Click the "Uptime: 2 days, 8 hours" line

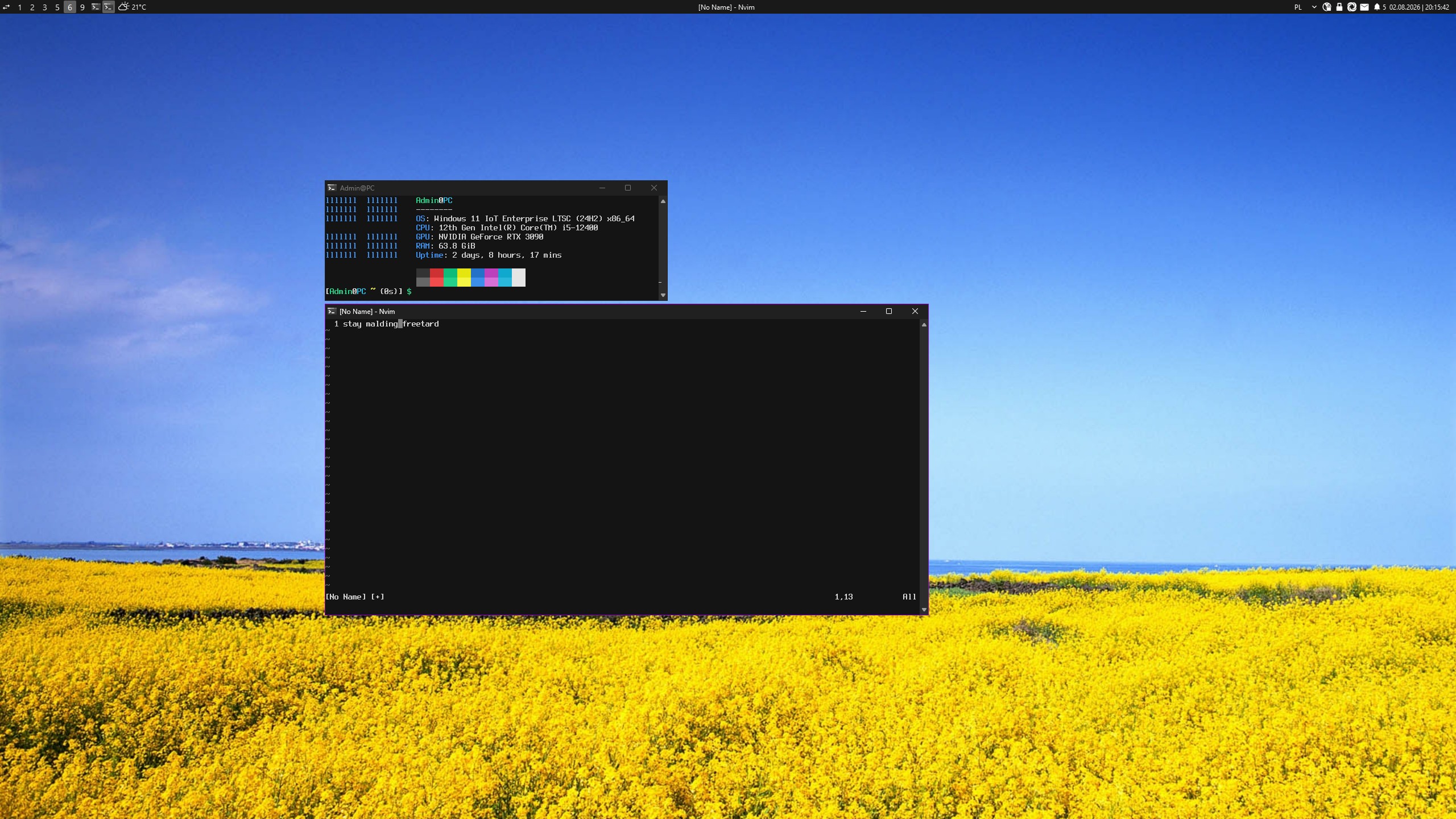489,255
